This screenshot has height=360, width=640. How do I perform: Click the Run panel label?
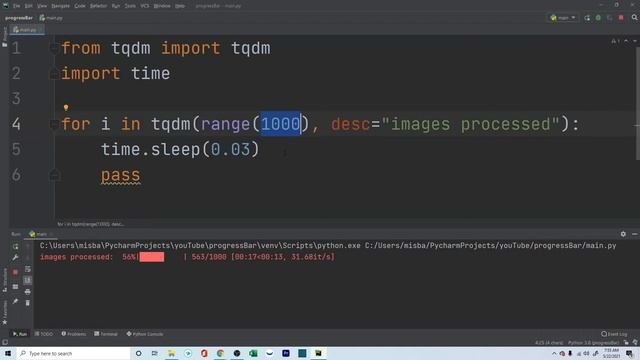(x=16, y=234)
